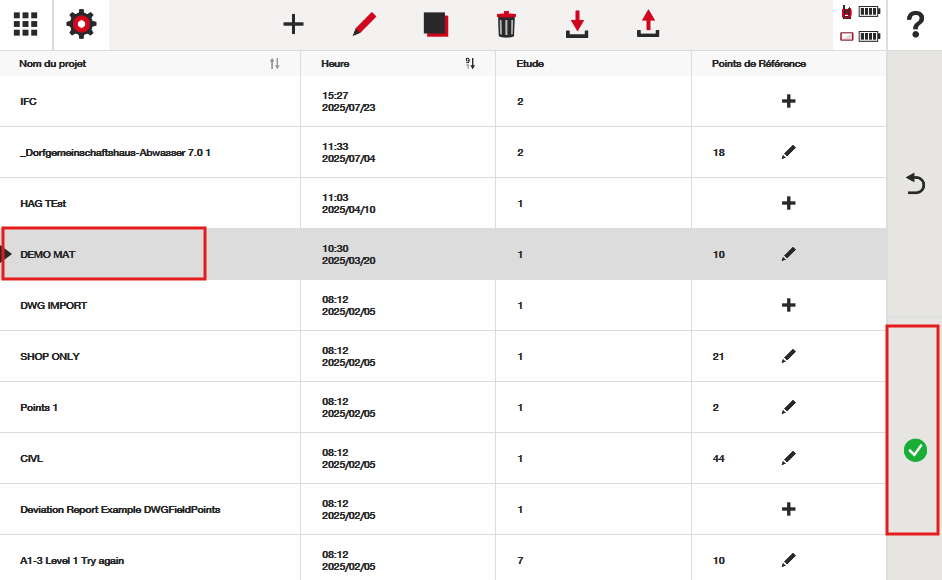Select the CIVL project row
This screenshot has width=942, height=580.
click(150, 458)
